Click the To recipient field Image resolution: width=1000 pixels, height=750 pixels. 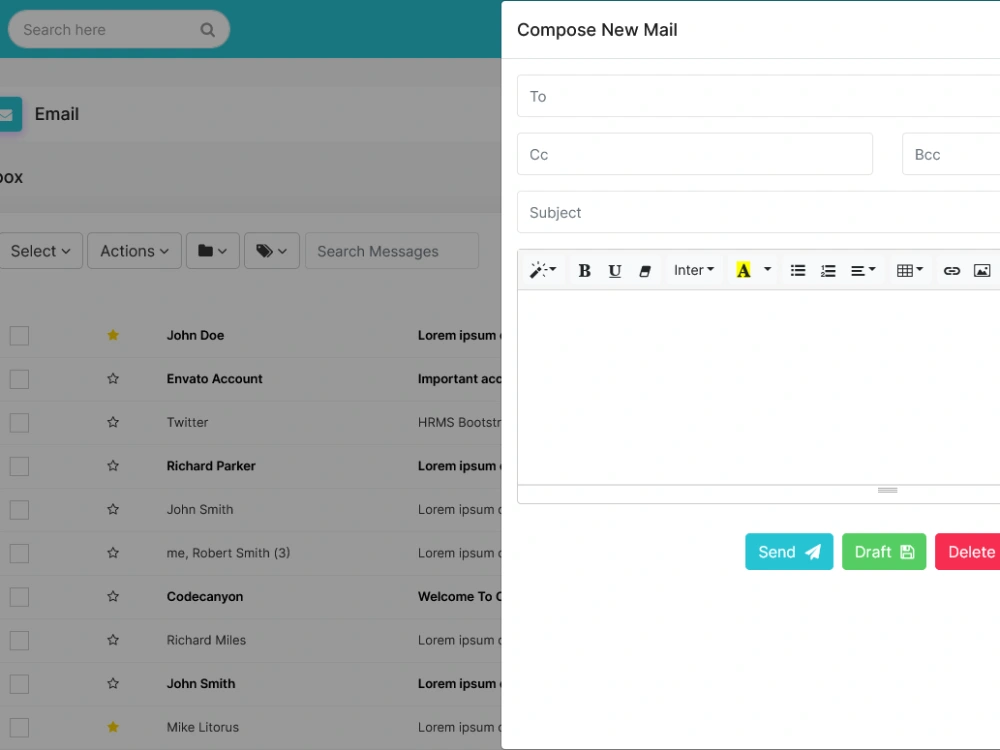point(758,96)
